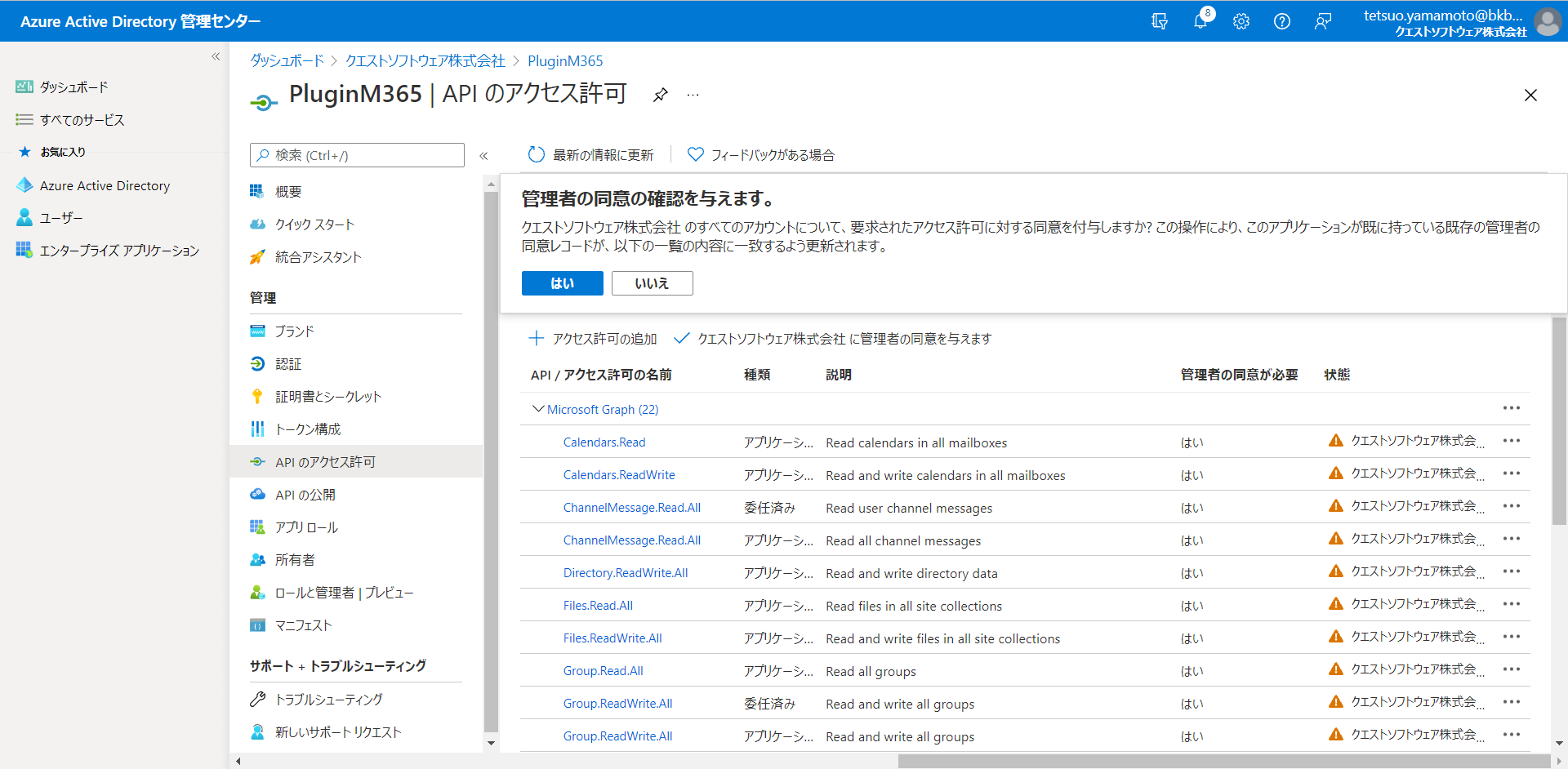Open more options ellipsis beside page title
Image resolution: width=1568 pixels, height=769 pixels.
[x=693, y=95]
